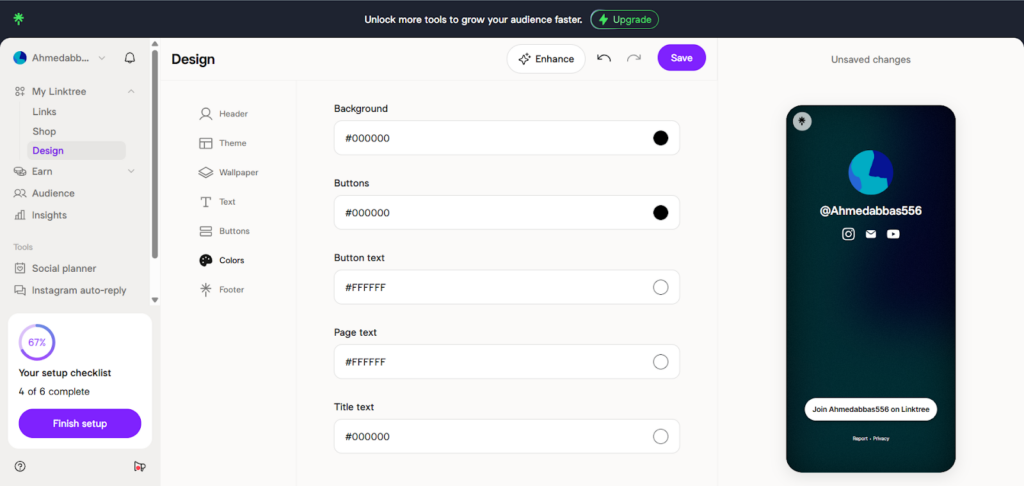Open Insights from the sidebar
The width and height of the screenshot is (1024, 486).
[x=49, y=215]
